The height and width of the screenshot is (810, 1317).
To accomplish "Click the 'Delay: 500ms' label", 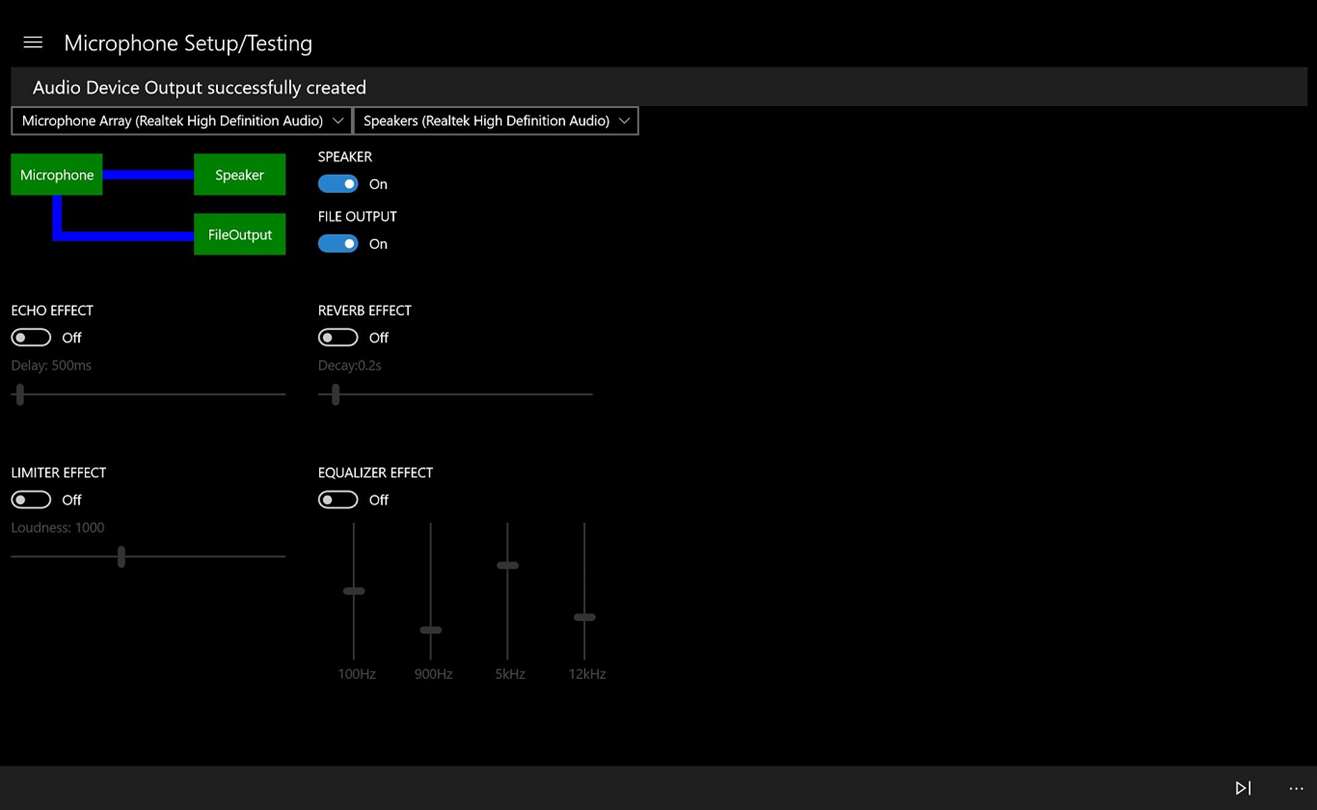I will click(x=51, y=366).
